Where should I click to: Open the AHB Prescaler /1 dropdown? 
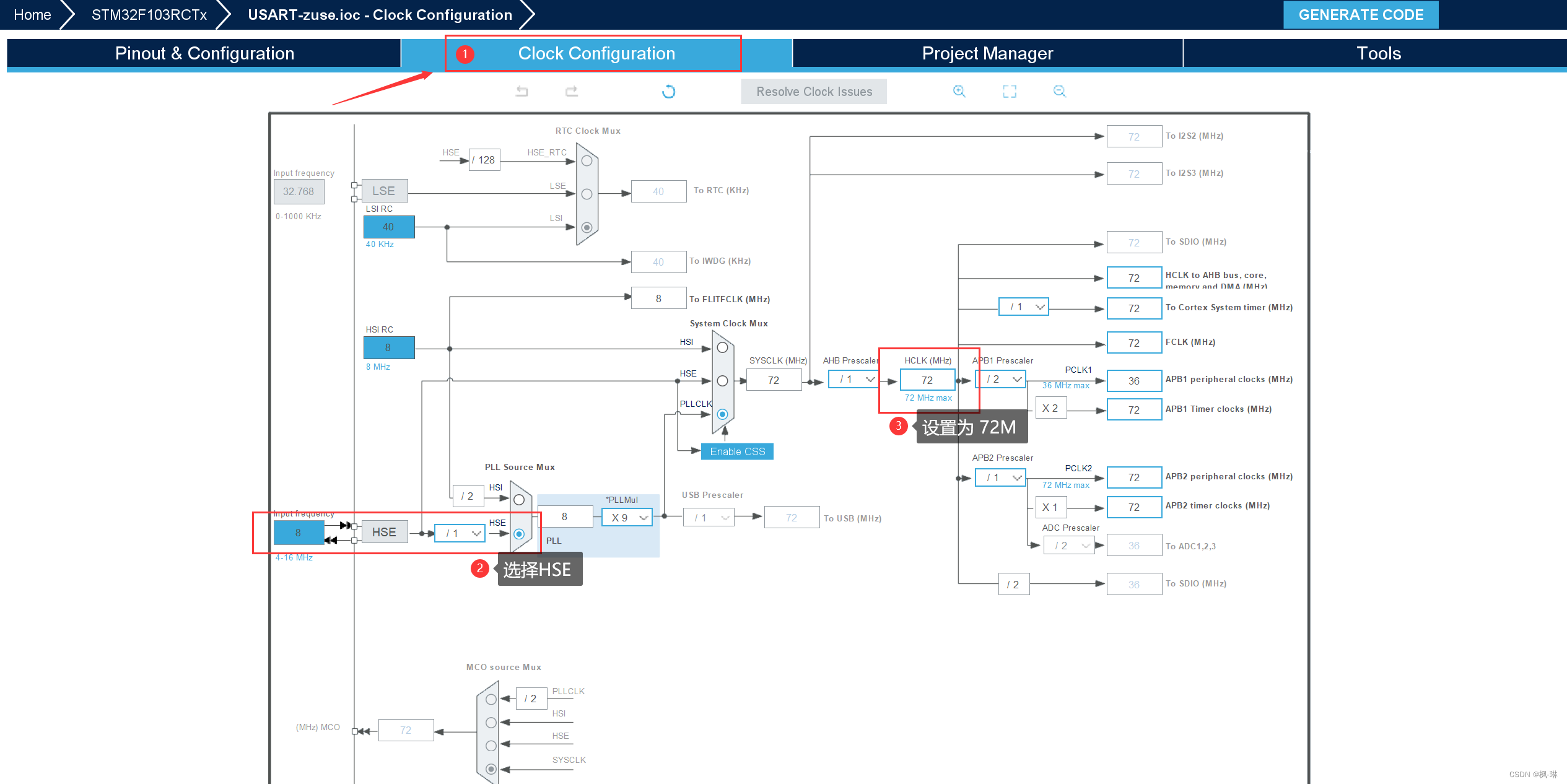pyautogui.click(x=854, y=379)
